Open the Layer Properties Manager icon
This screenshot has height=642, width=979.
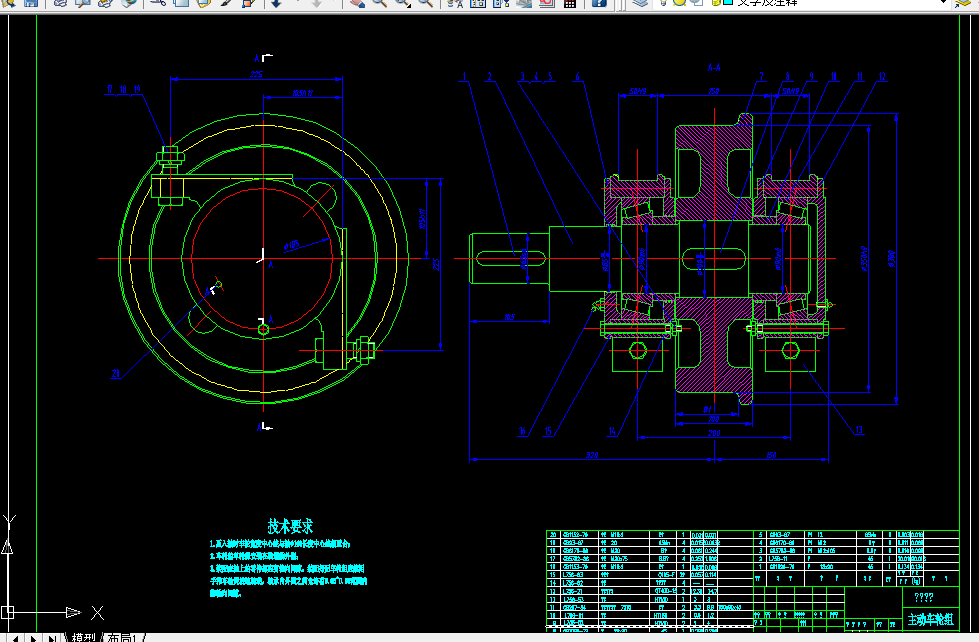click(639, 3)
